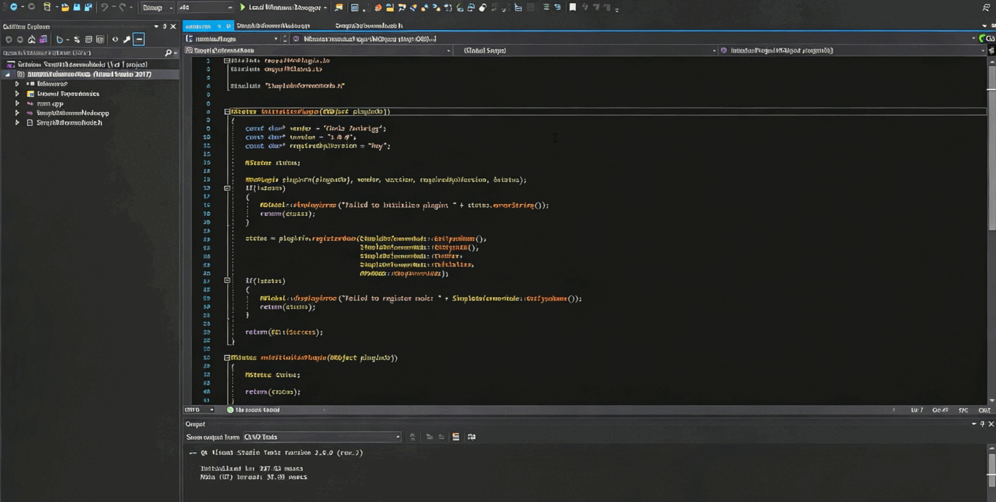
Task: Click the Solution Explorer search input field
Action: point(80,52)
